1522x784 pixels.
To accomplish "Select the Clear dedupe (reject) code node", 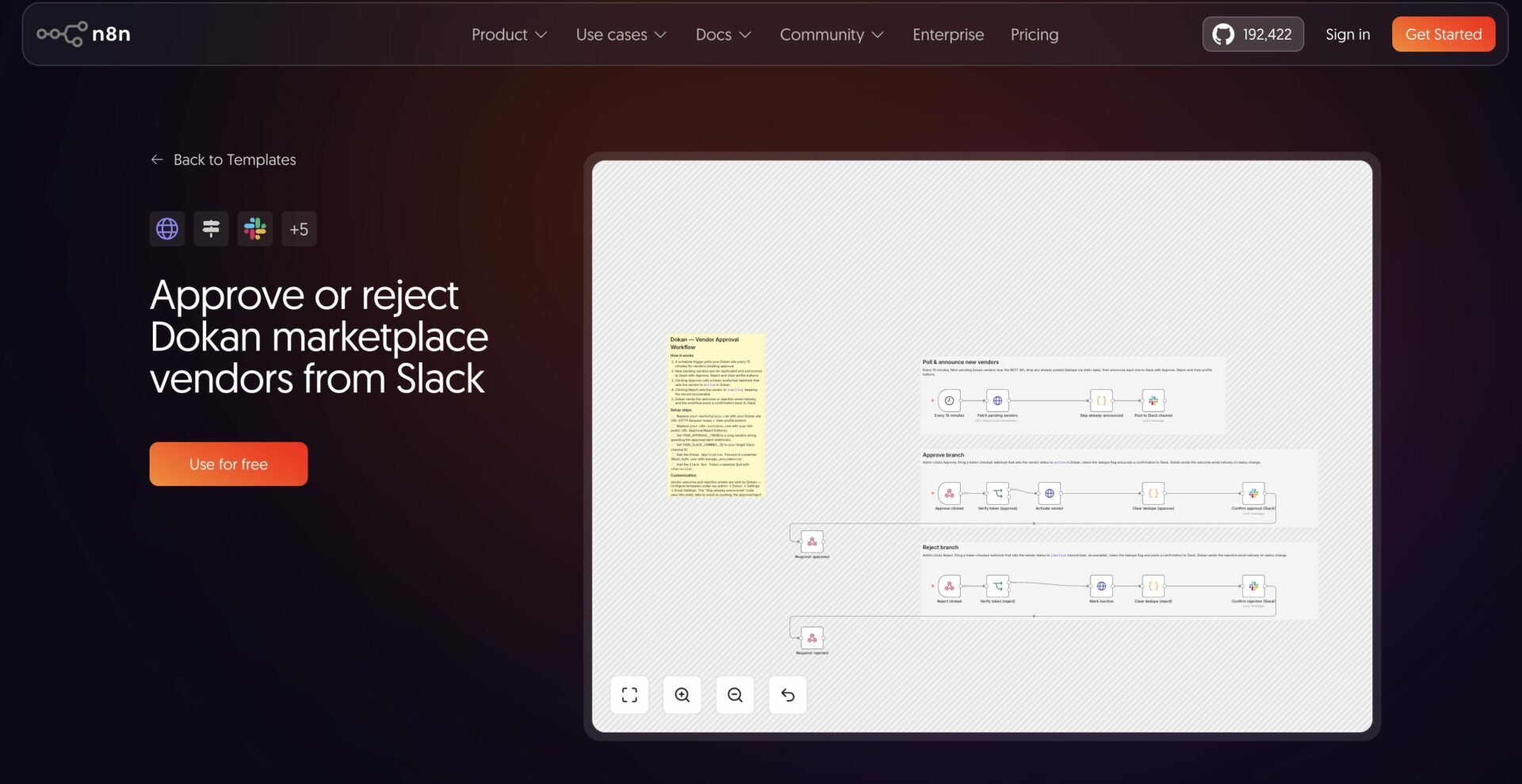I will 1153,587.
